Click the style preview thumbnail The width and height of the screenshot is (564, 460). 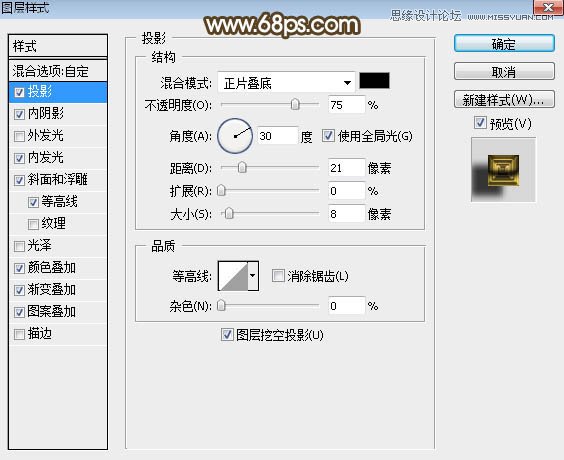pos(503,170)
